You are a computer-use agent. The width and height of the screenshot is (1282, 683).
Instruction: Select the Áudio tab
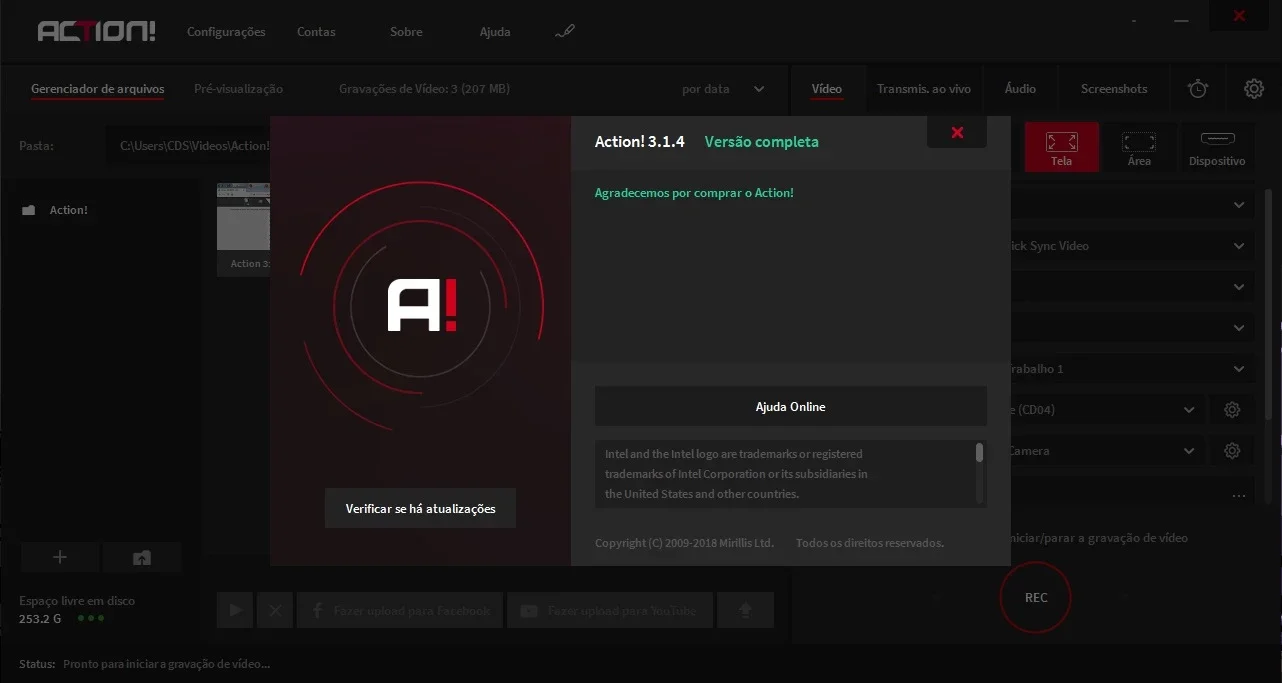(x=1020, y=89)
